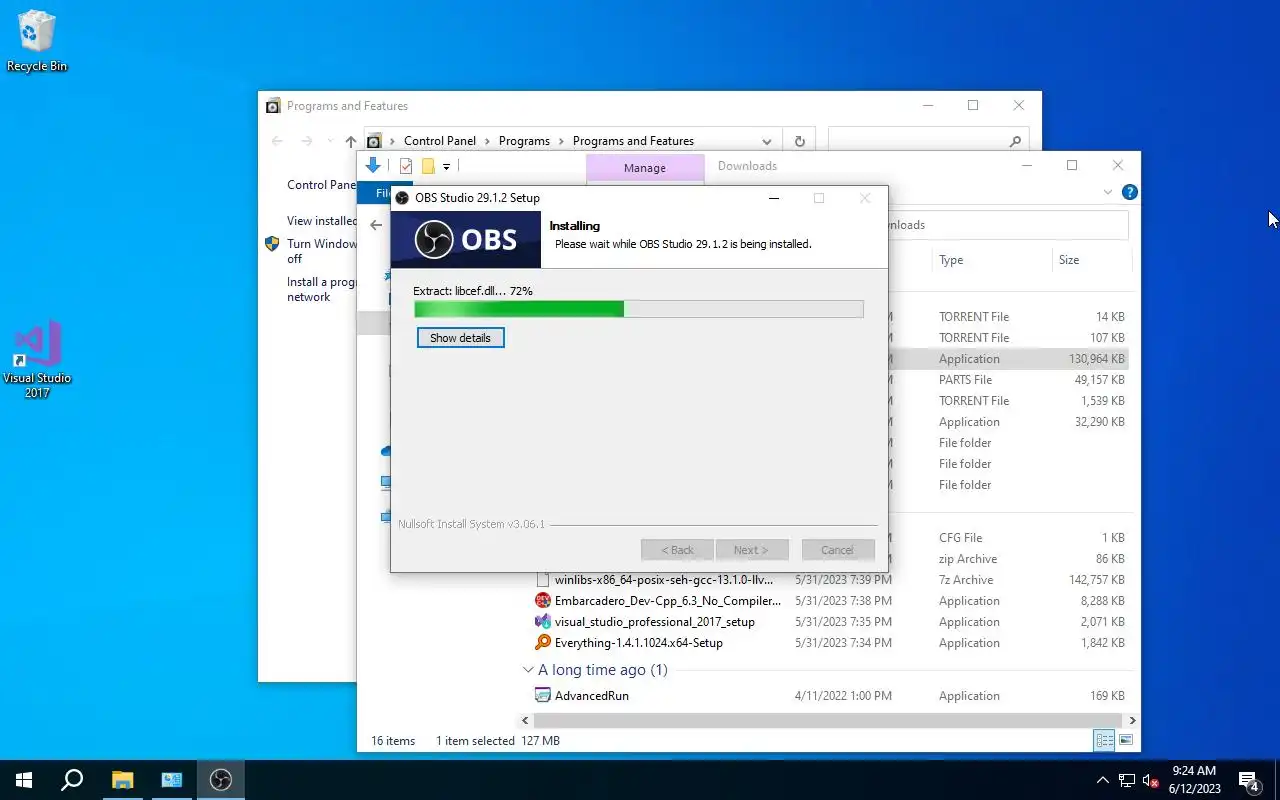Open Recycle Bin on desktop
1280x800 pixels.
coord(37,42)
